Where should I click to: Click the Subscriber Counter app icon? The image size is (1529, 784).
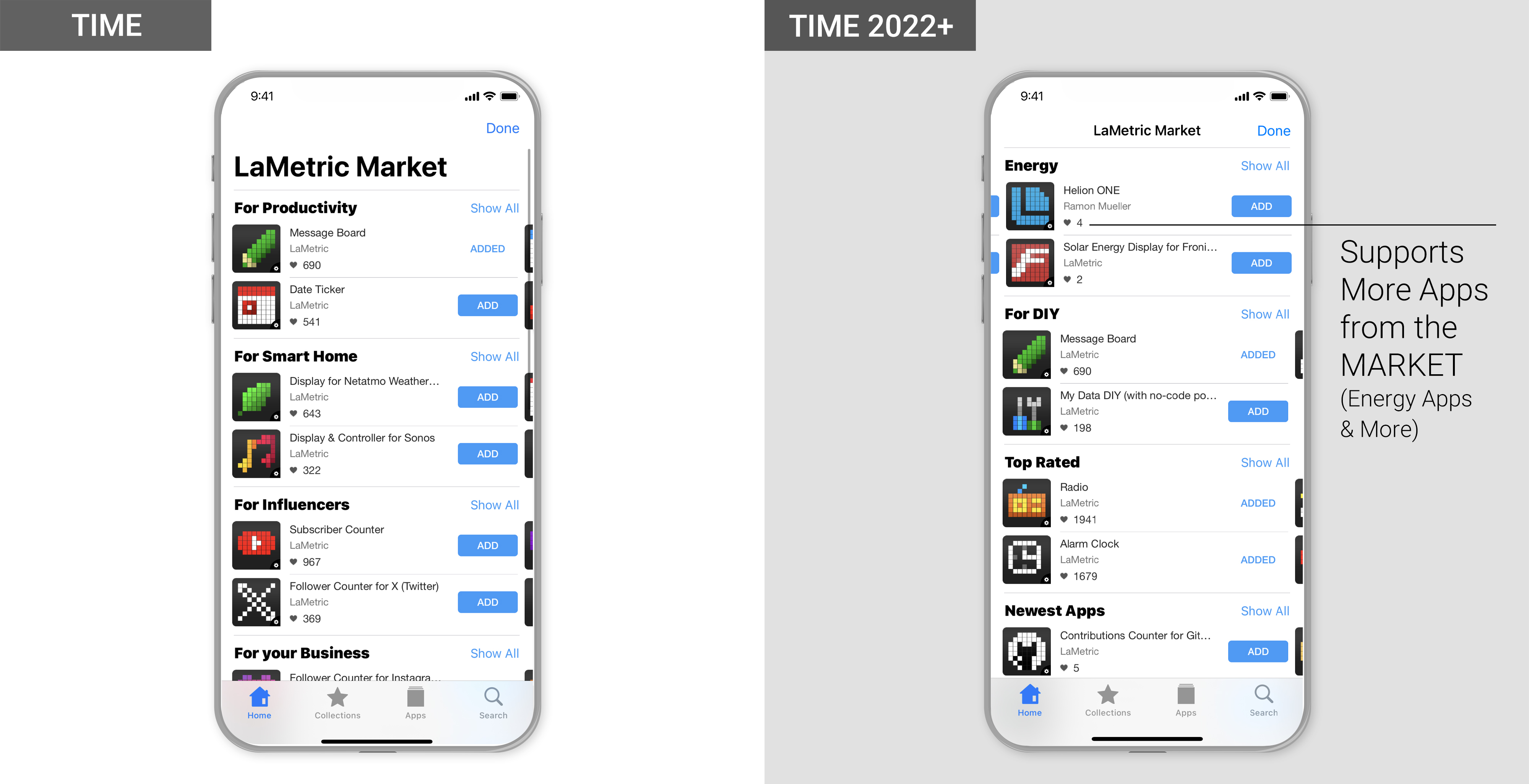pyautogui.click(x=255, y=544)
